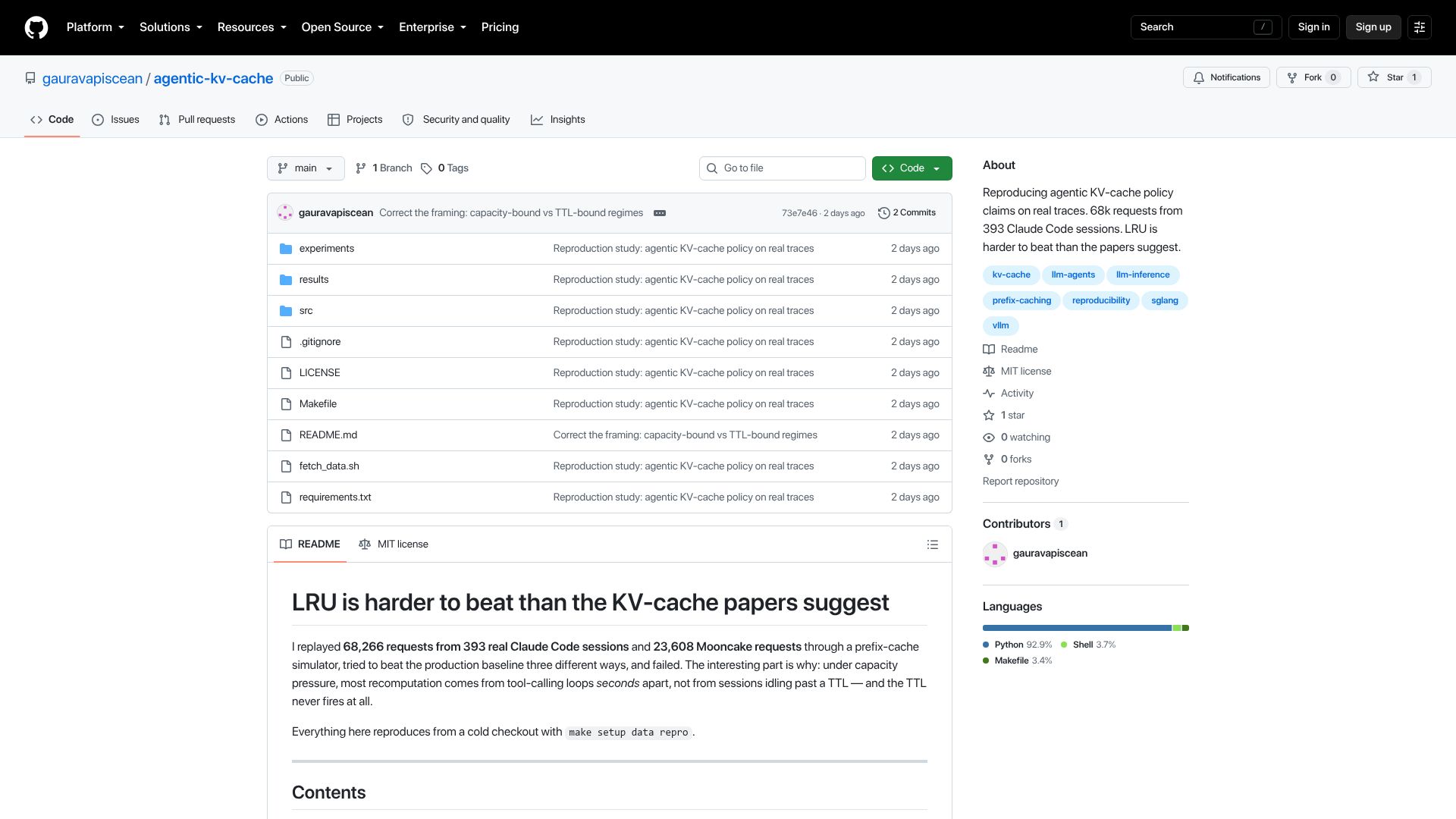1456x819 pixels.
Task: Click the Python segment of language bar
Action: coord(1077,628)
